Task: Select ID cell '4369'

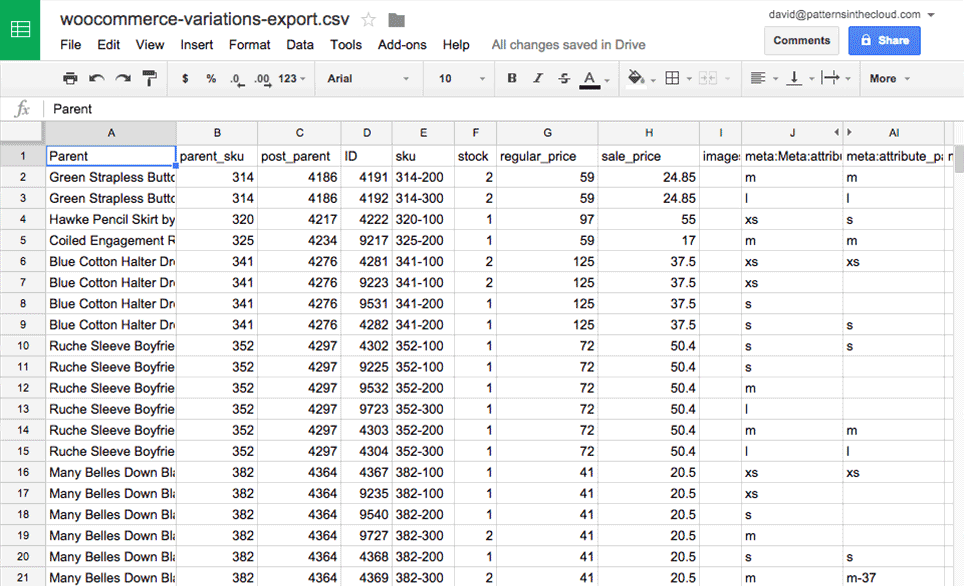Action: coord(366,578)
